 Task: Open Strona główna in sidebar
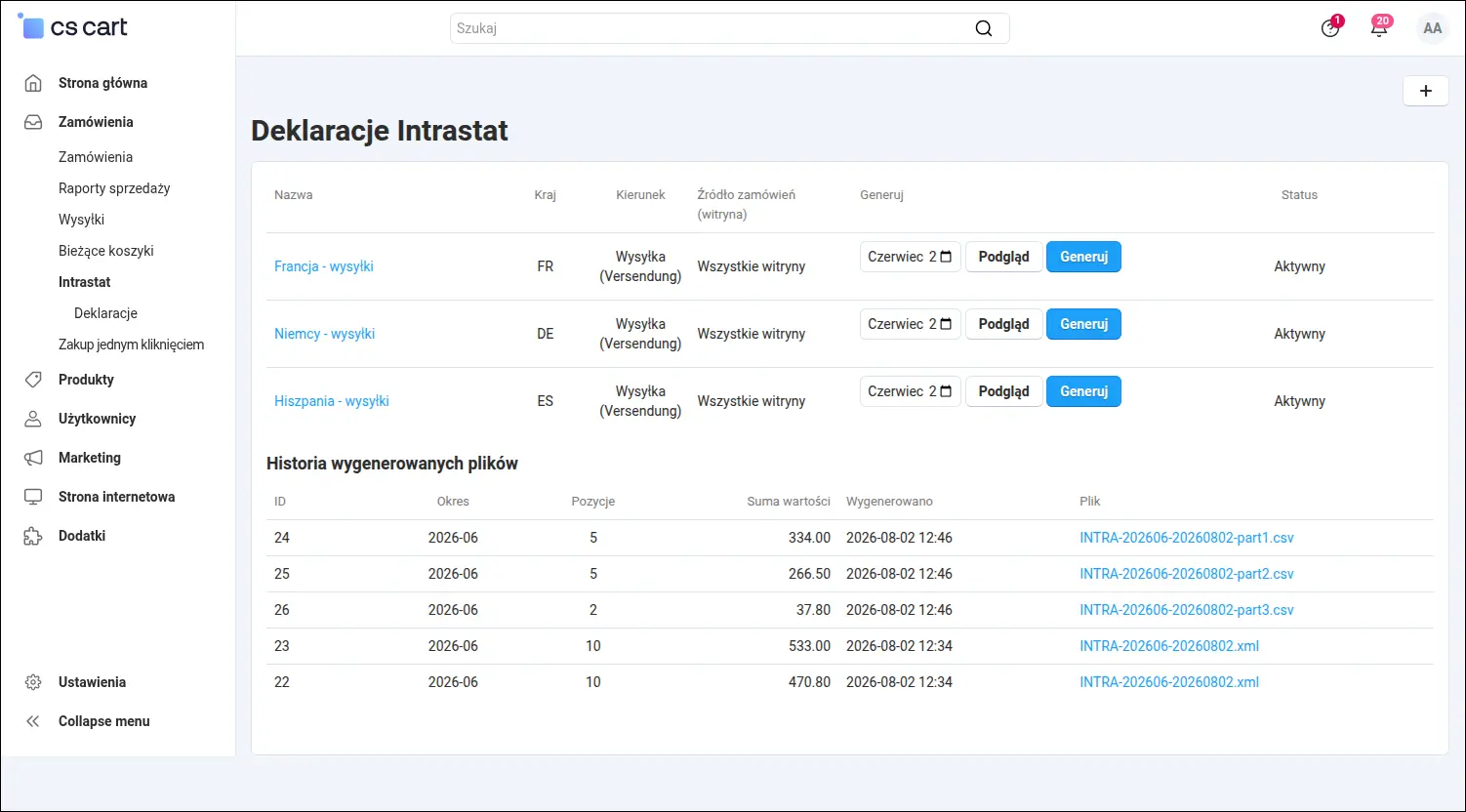[102, 83]
